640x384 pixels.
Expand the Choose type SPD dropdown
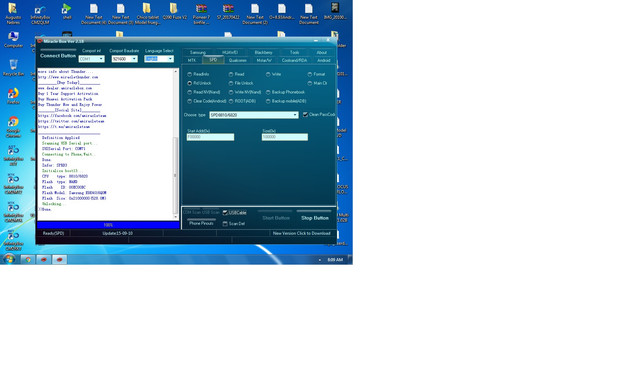click(253, 115)
